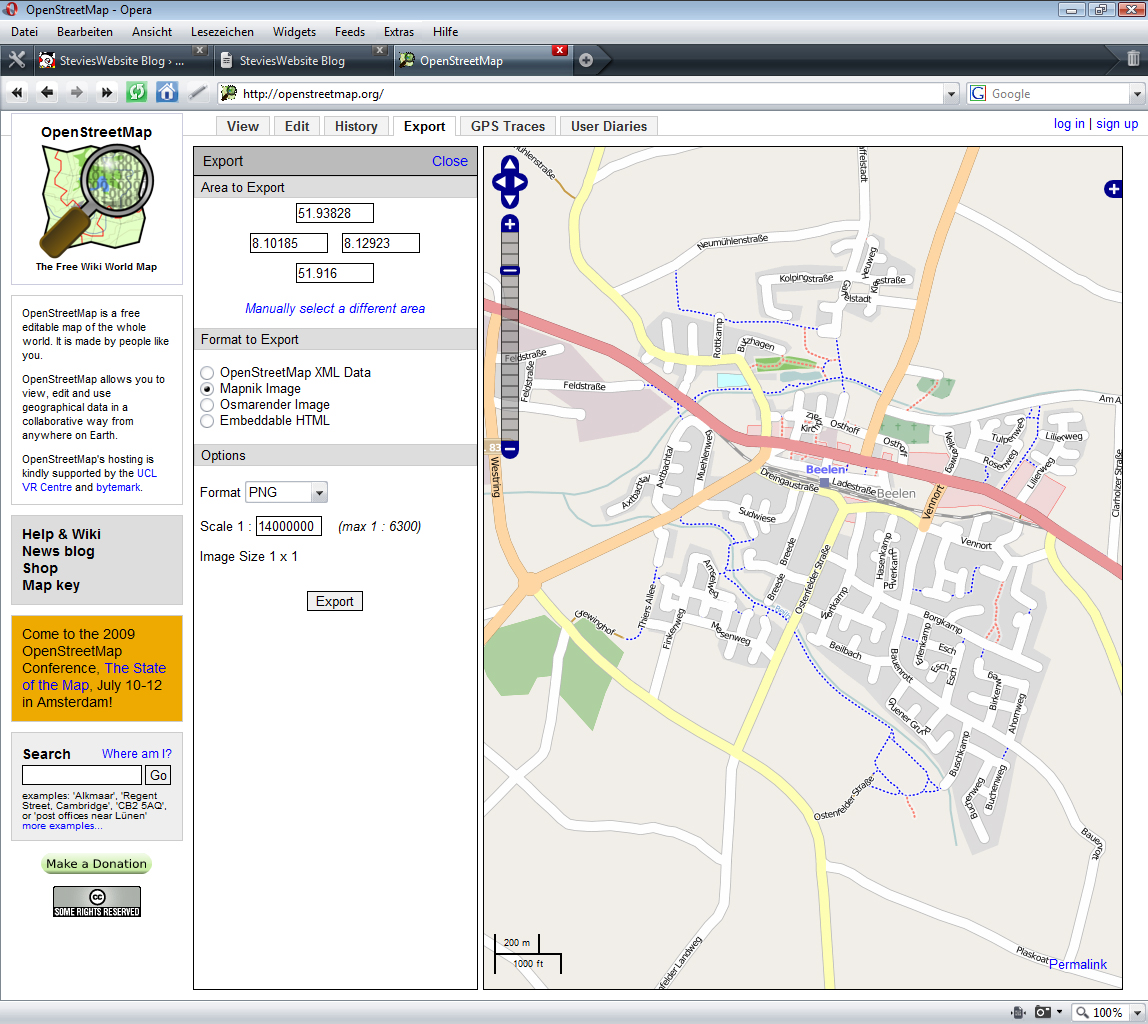Choose Osmarender Image format

(207, 405)
